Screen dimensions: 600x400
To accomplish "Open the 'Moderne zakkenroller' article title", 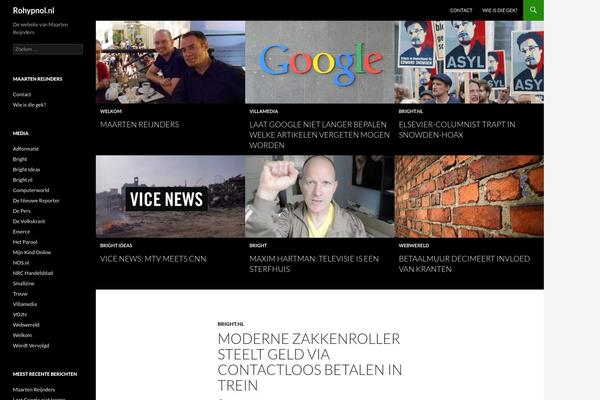I will pyautogui.click(x=310, y=362).
